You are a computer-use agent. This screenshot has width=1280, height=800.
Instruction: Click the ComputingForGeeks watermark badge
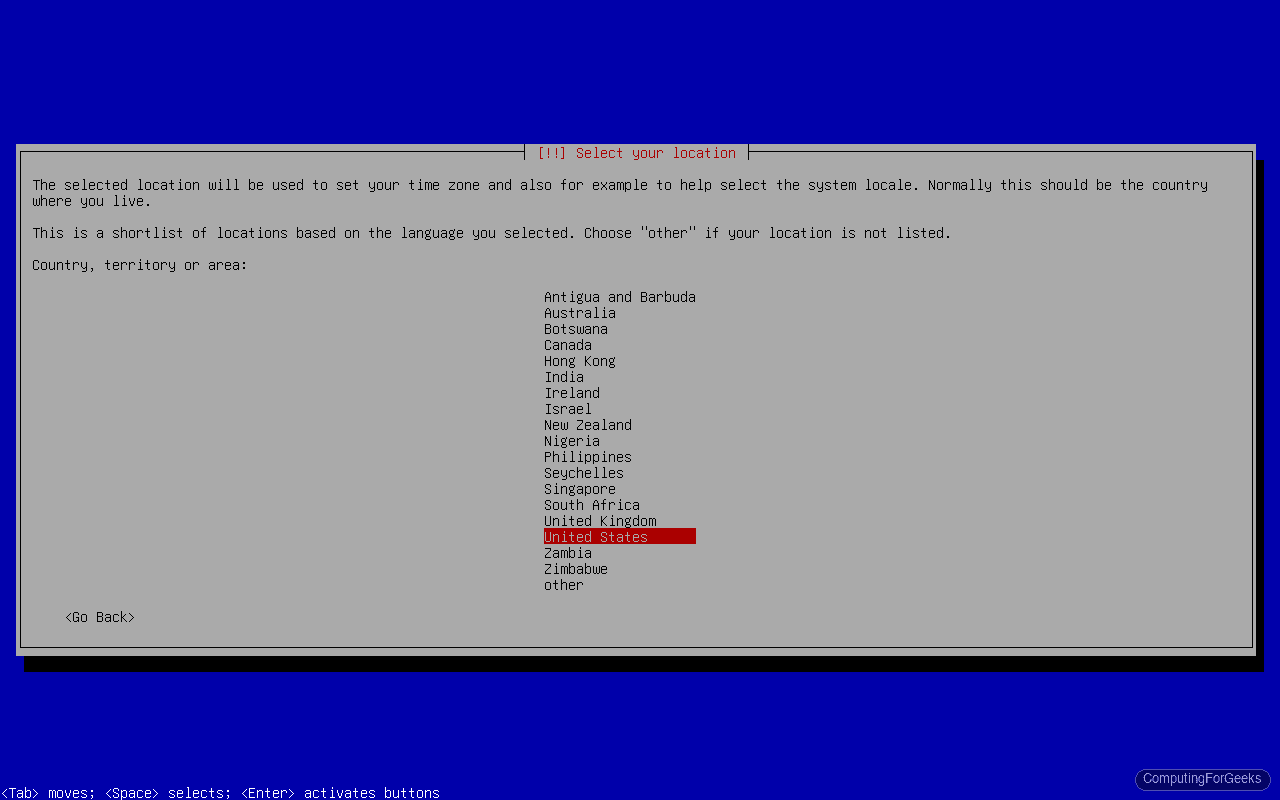pos(1202,779)
